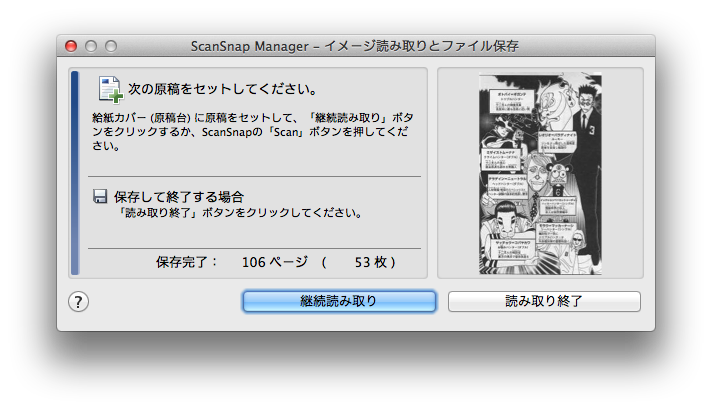Minimize the ScanSnap Manager window

click(91, 46)
